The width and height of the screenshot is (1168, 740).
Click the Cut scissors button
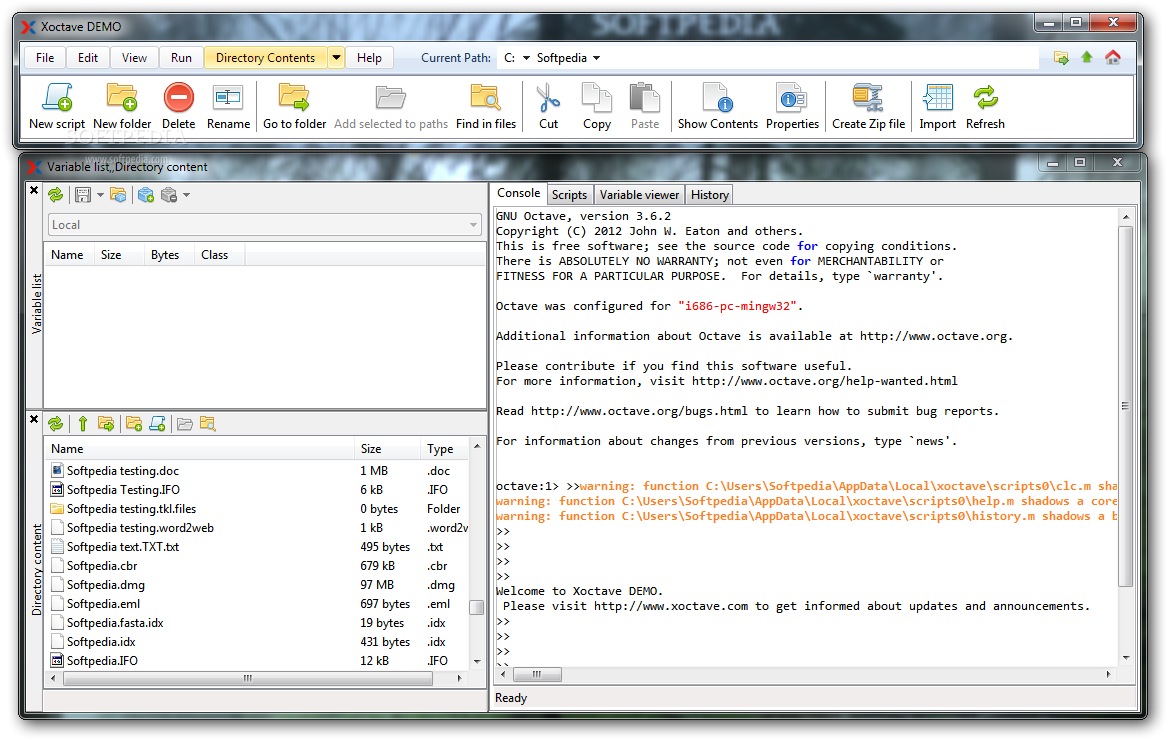pyautogui.click(x=548, y=106)
